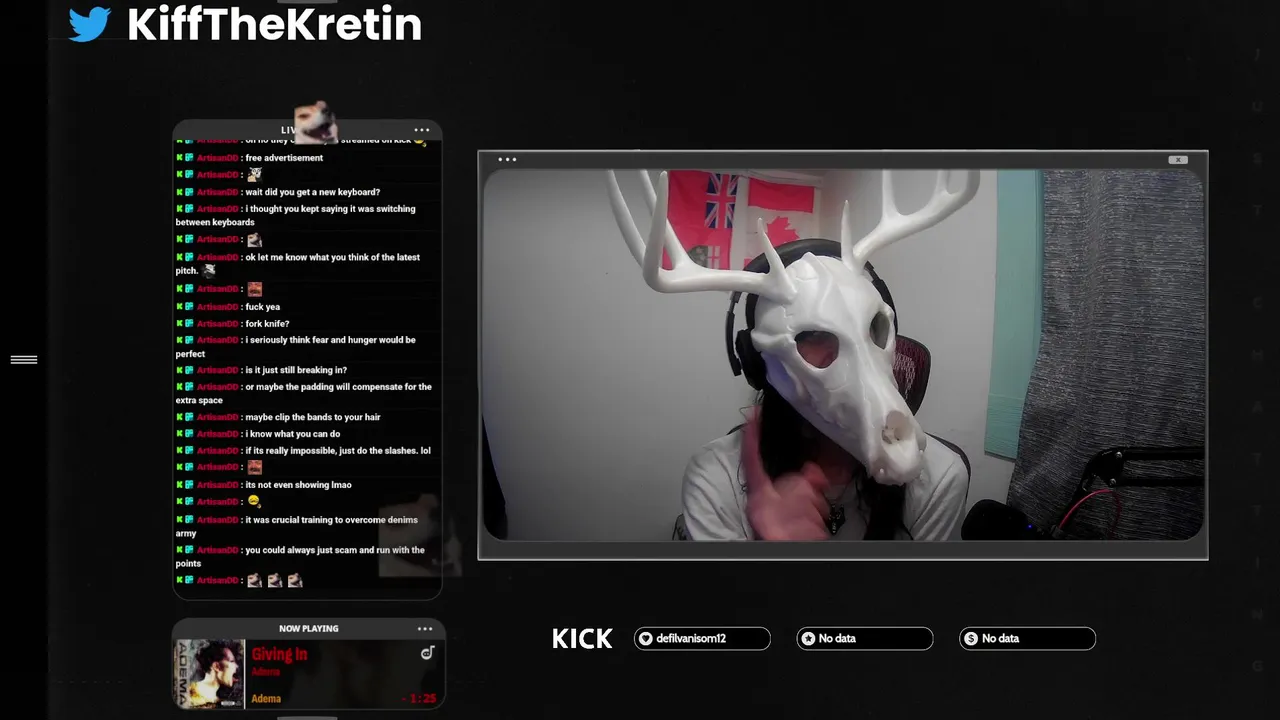Click 'is it just still breaking in?' message

[296, 370]
